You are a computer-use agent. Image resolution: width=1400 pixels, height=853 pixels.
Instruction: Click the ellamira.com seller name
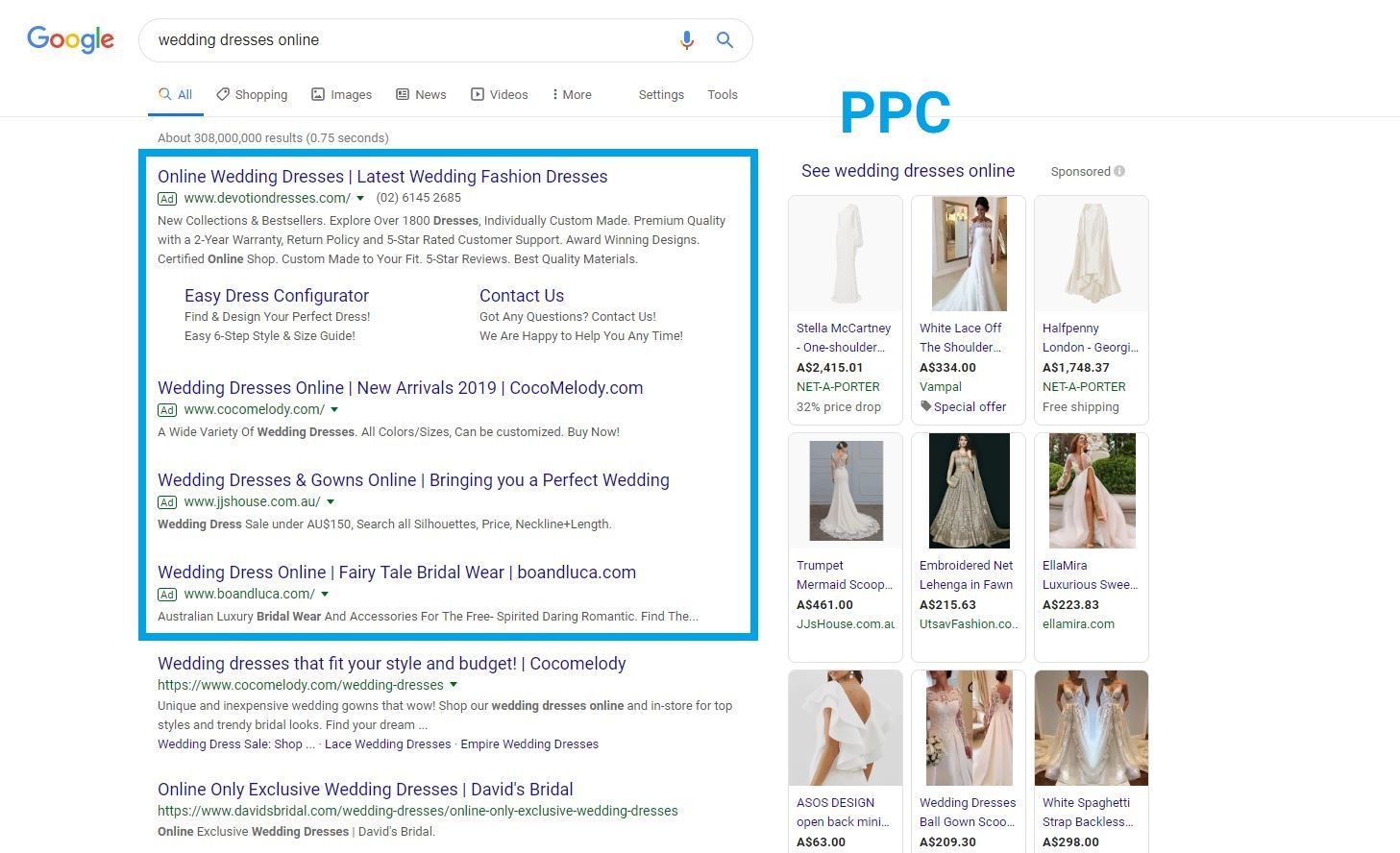(1078, 623)
